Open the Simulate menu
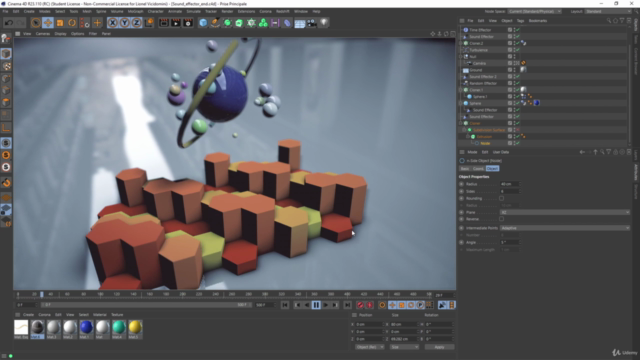 (x=193, y=11)
